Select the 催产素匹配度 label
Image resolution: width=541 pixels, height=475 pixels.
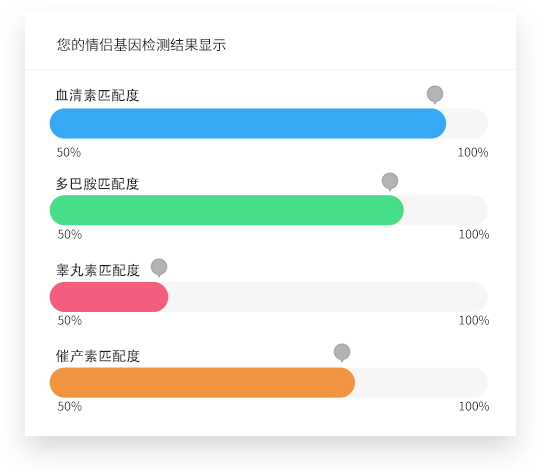point(98,356)
